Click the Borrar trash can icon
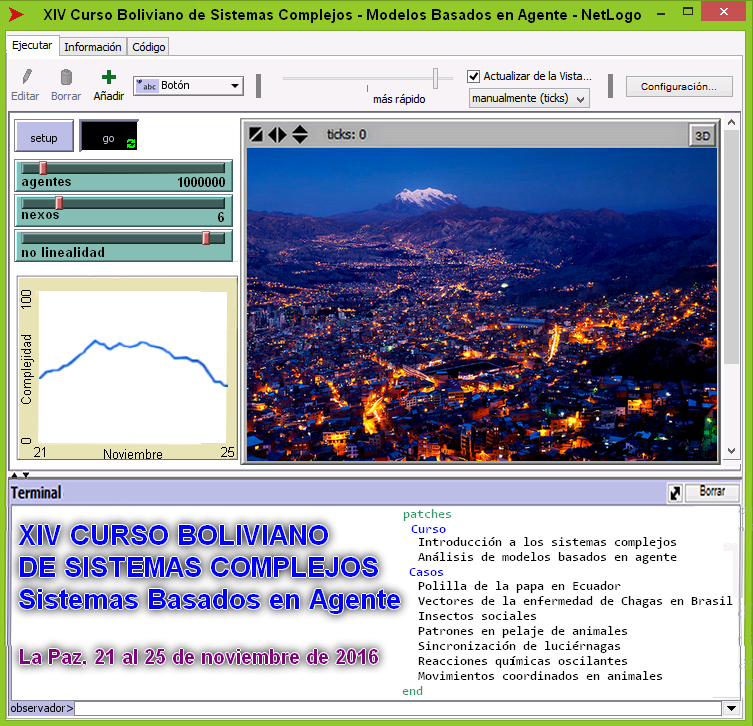753x726 pixels. click(x=66, y=78)
